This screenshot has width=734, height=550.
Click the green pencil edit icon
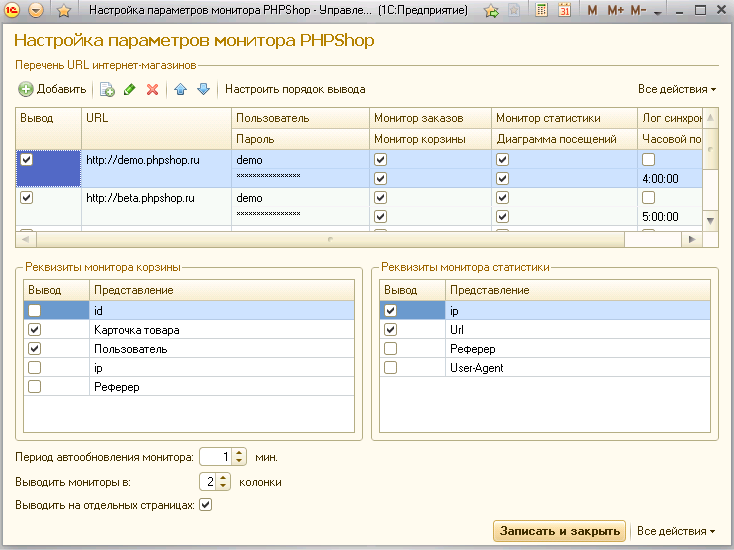pyautogui.click(x=129, y=90)
